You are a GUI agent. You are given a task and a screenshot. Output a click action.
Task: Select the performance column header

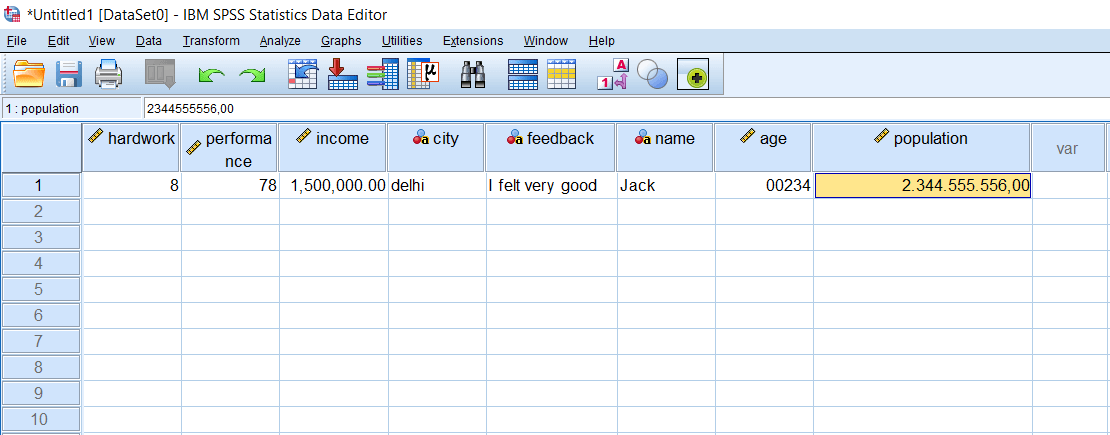click(x=229, y=147)
